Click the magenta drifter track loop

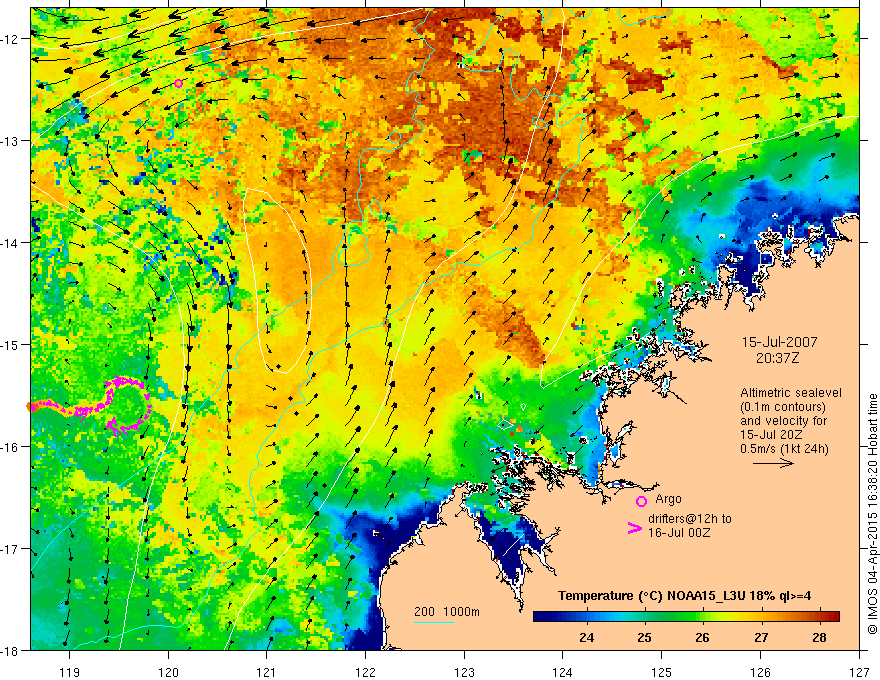point(129,405)
